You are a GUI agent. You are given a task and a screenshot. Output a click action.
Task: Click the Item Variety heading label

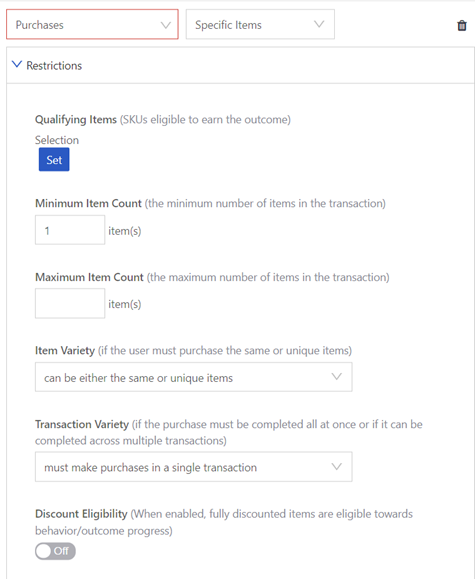(x=65, y=350)
